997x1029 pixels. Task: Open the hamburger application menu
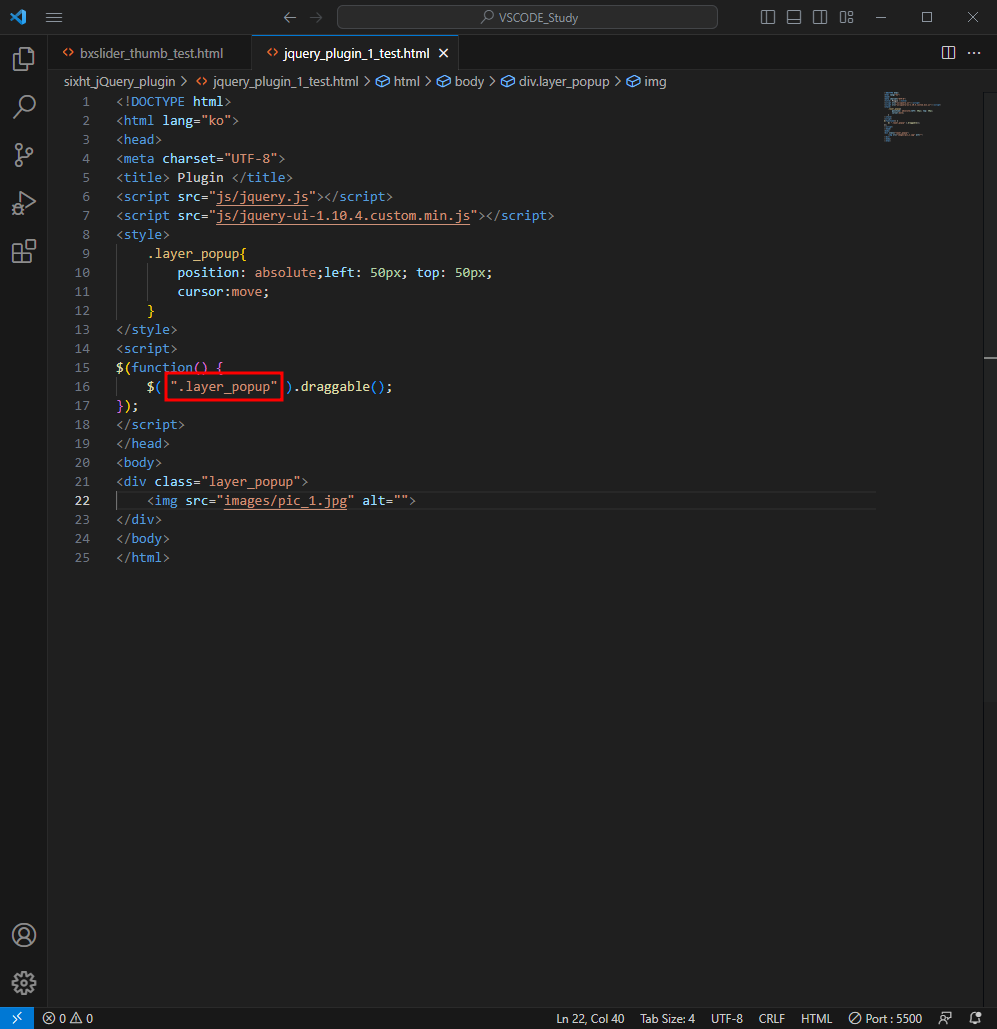click(54, 18)
